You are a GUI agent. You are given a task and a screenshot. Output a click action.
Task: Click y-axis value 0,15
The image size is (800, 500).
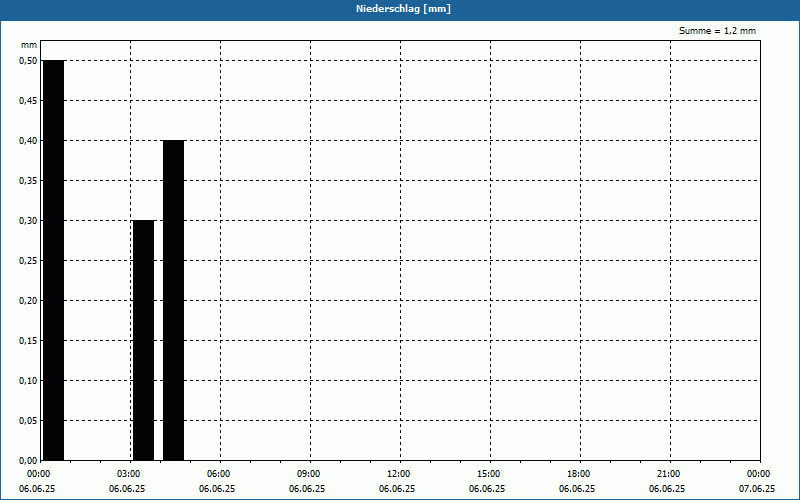coord(28,341)
